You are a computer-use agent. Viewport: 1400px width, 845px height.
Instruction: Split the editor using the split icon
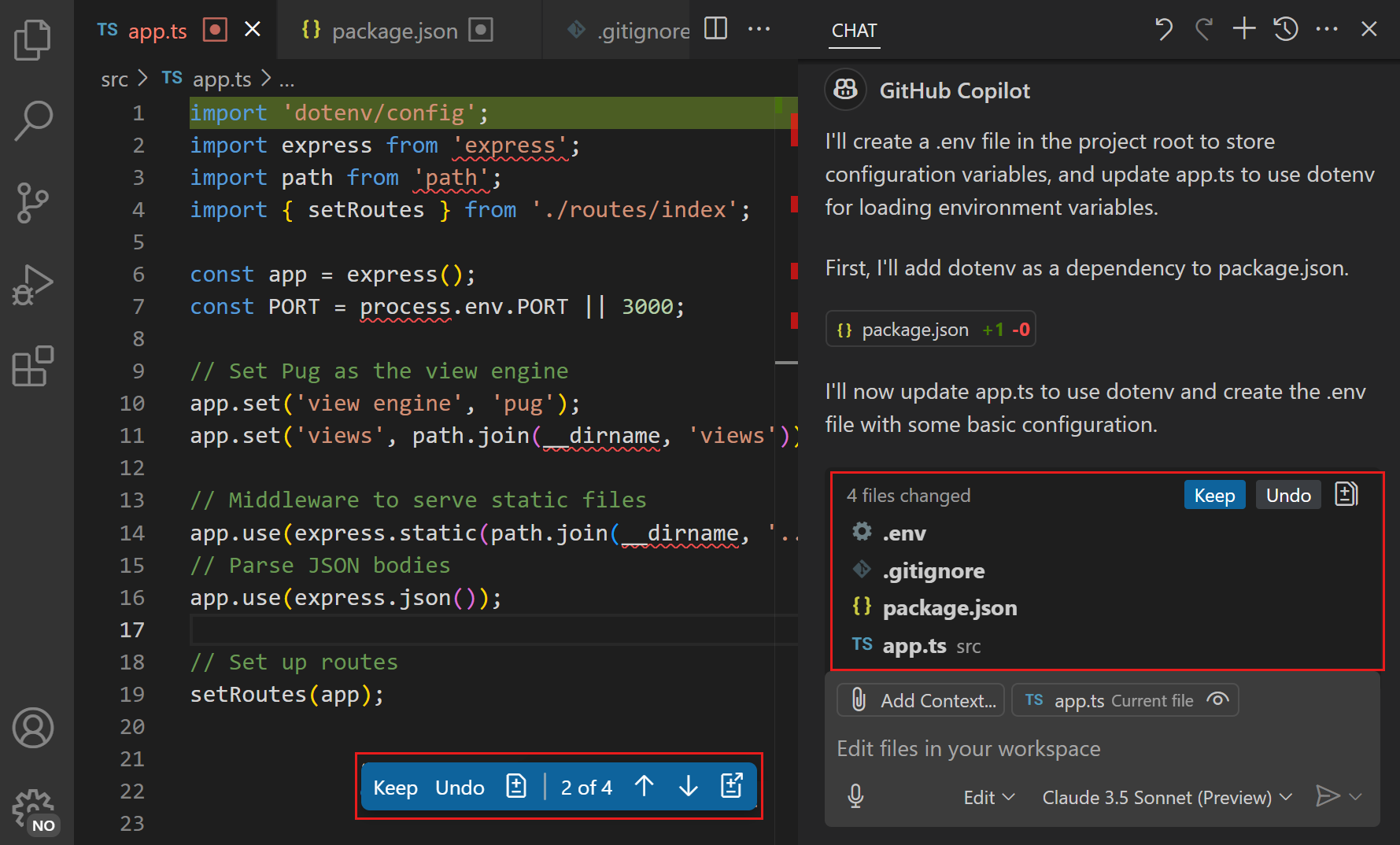coord(715,28)
